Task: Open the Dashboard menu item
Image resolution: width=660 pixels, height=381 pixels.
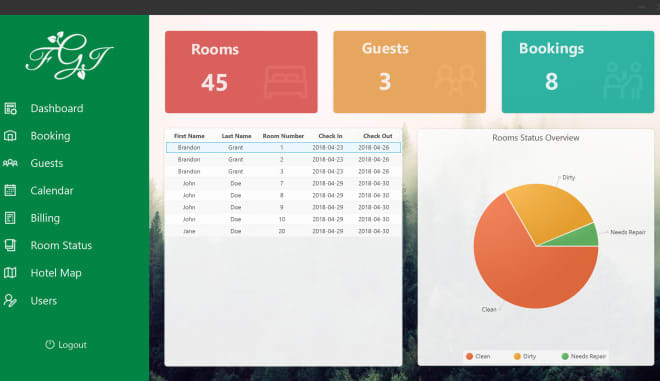Action: coord(57,109)
